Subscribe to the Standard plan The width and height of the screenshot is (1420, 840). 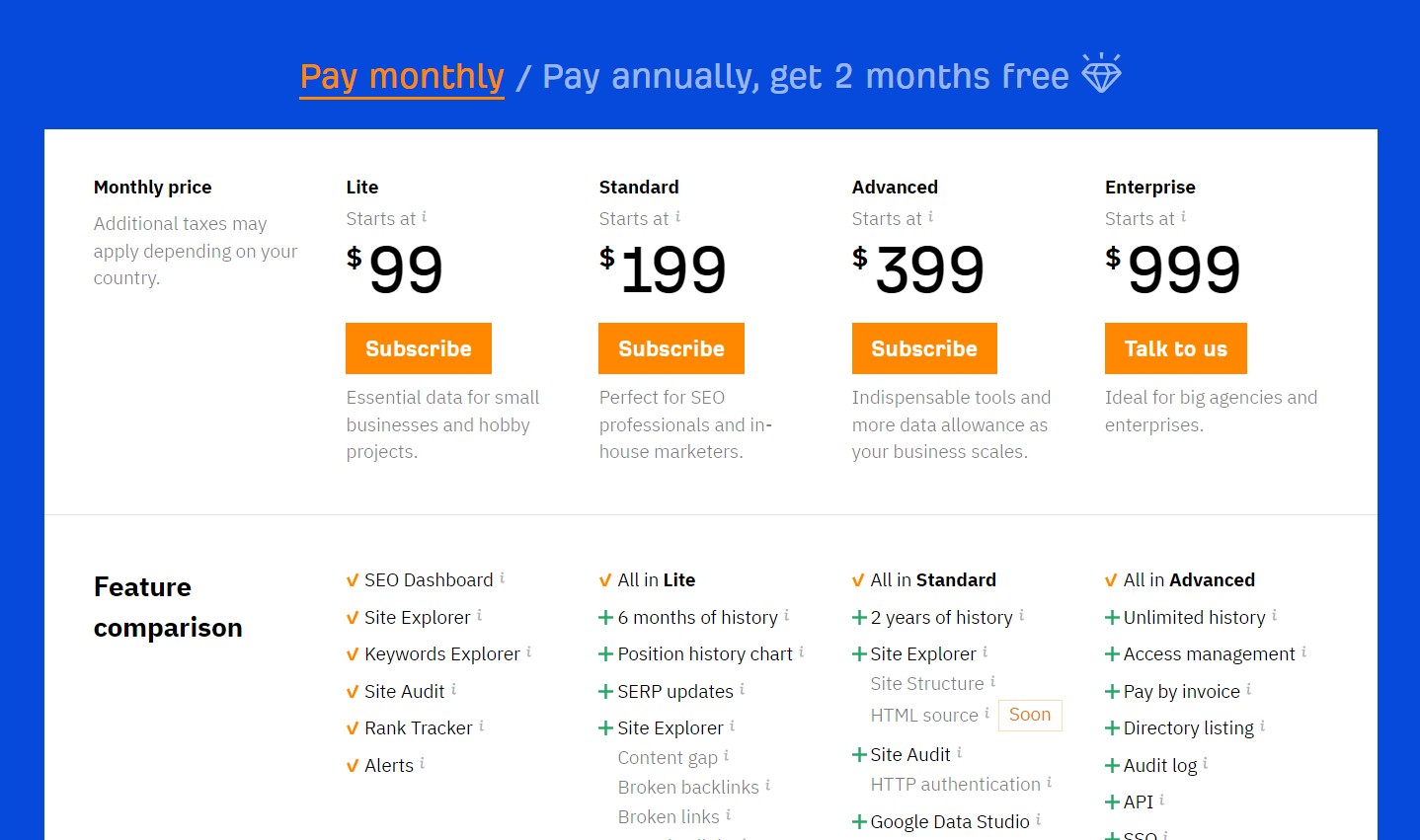(671, 348)
